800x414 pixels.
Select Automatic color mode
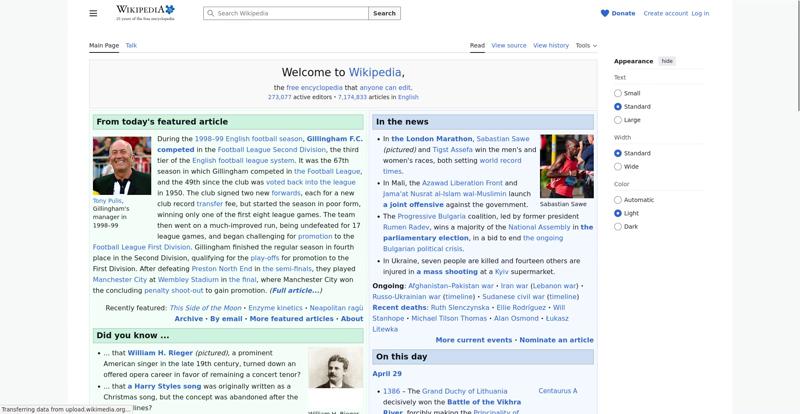[x=618, y=200]
